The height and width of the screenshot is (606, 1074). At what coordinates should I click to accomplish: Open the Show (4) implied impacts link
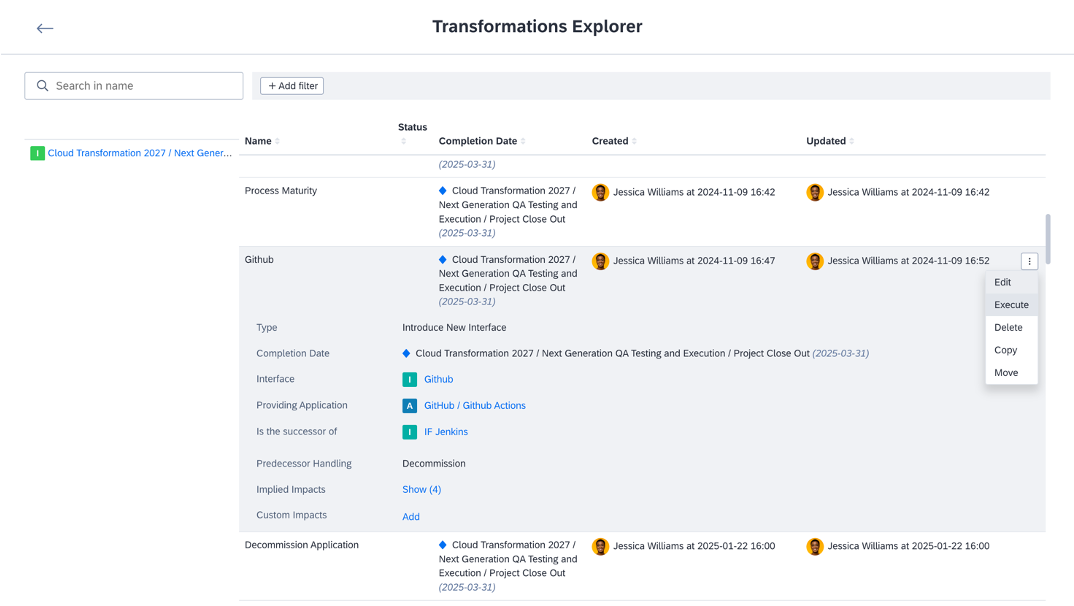[x=421, y=489]
